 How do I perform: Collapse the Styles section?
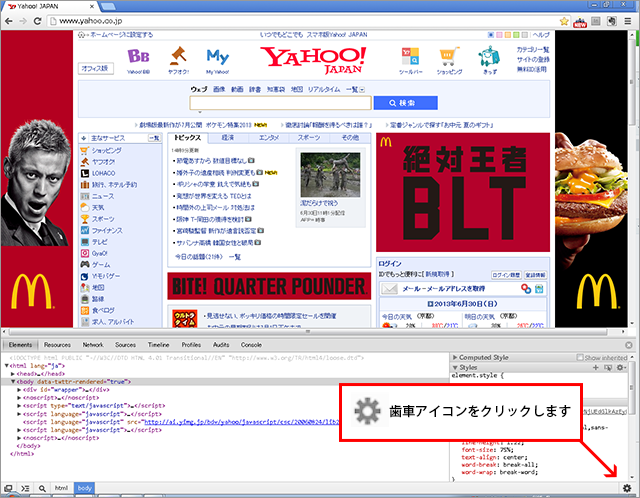[455, 367]
